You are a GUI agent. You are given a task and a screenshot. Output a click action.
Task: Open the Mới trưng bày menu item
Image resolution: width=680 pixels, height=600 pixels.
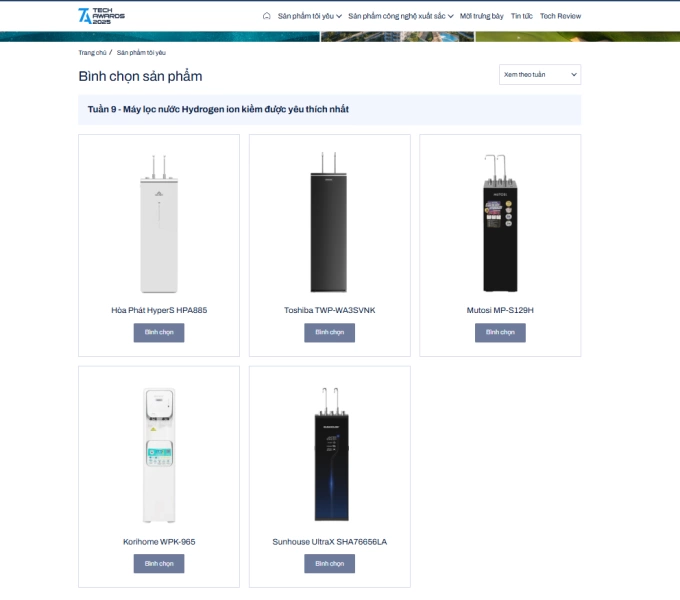[x=481, y=16]
